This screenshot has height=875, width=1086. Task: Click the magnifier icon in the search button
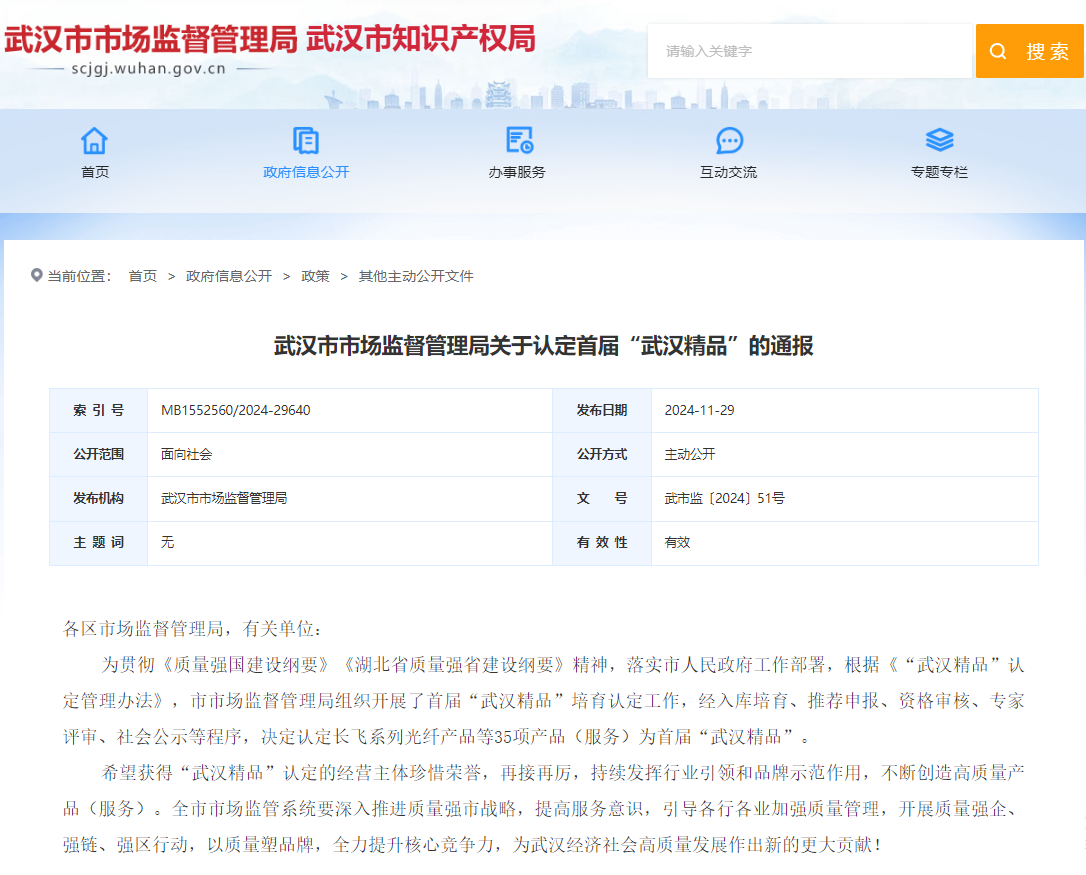pos(997,51)
